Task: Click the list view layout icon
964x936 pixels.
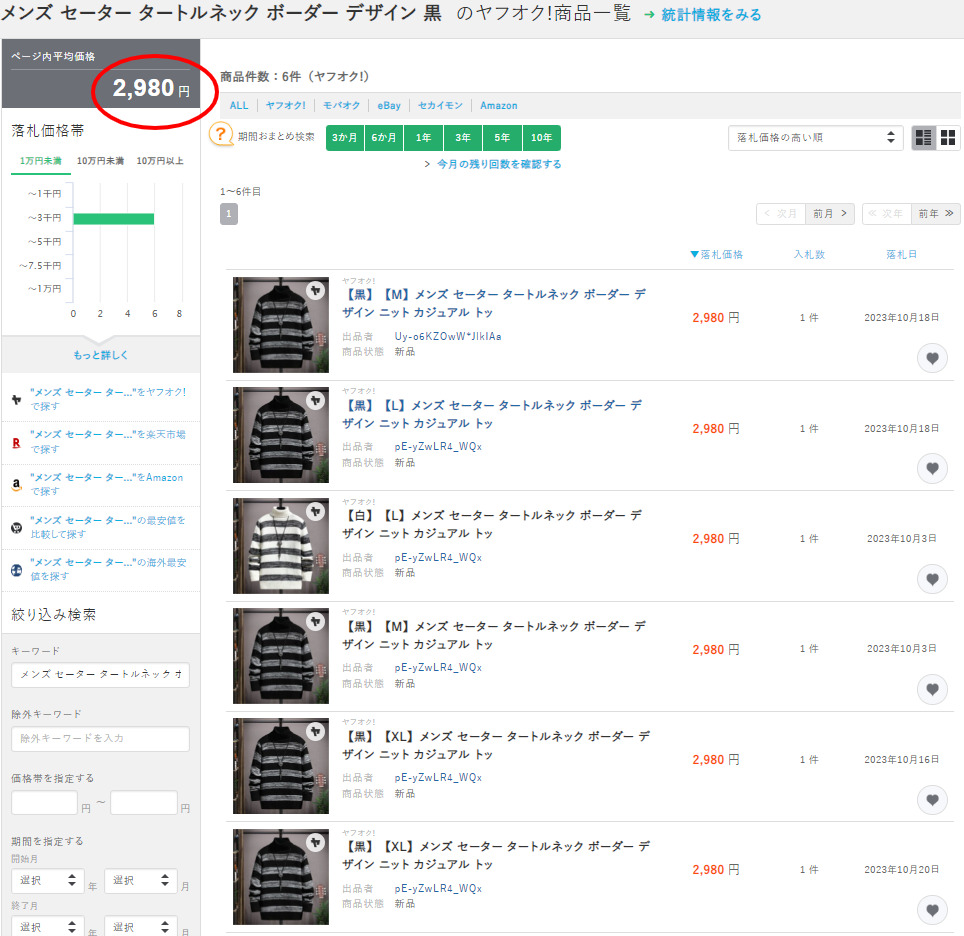Action: 924,138
